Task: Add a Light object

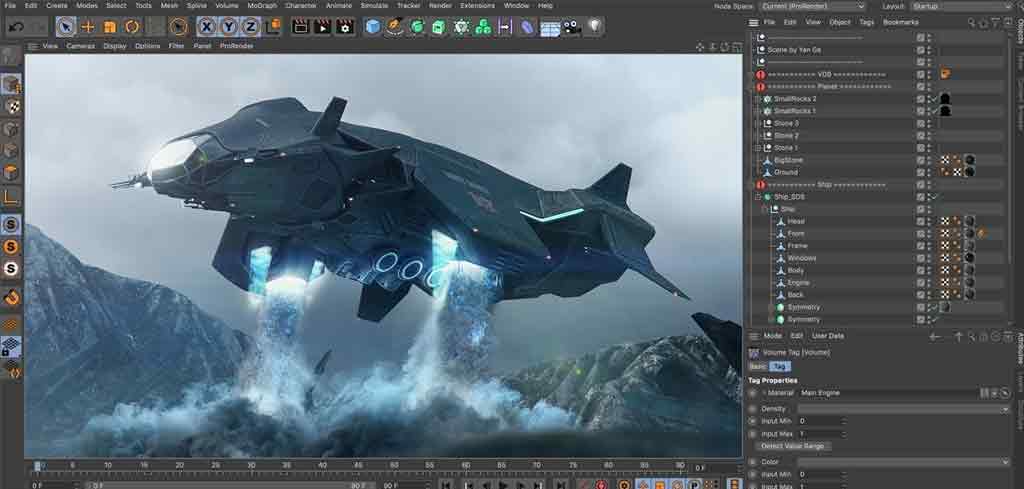Action: click(x=595, y=27)
